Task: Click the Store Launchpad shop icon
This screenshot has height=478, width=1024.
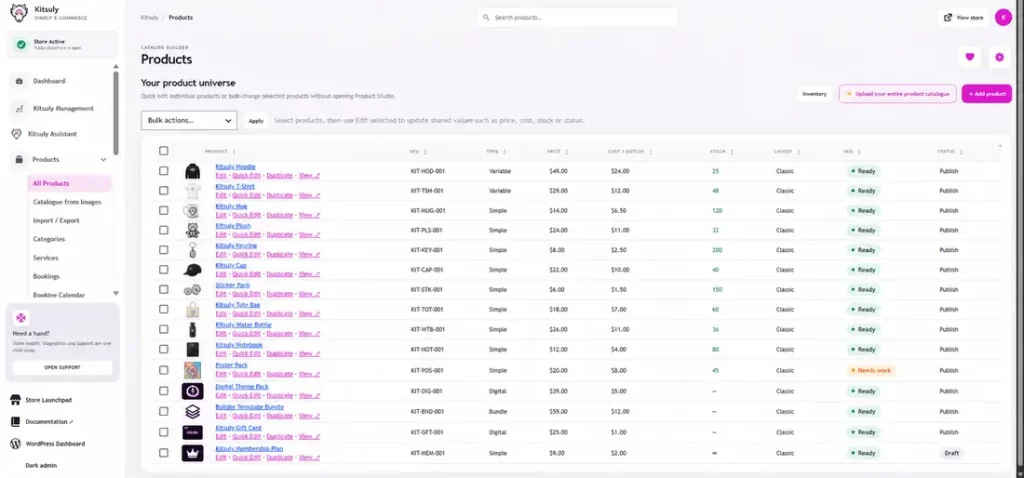Action: (x=16, y=400)
